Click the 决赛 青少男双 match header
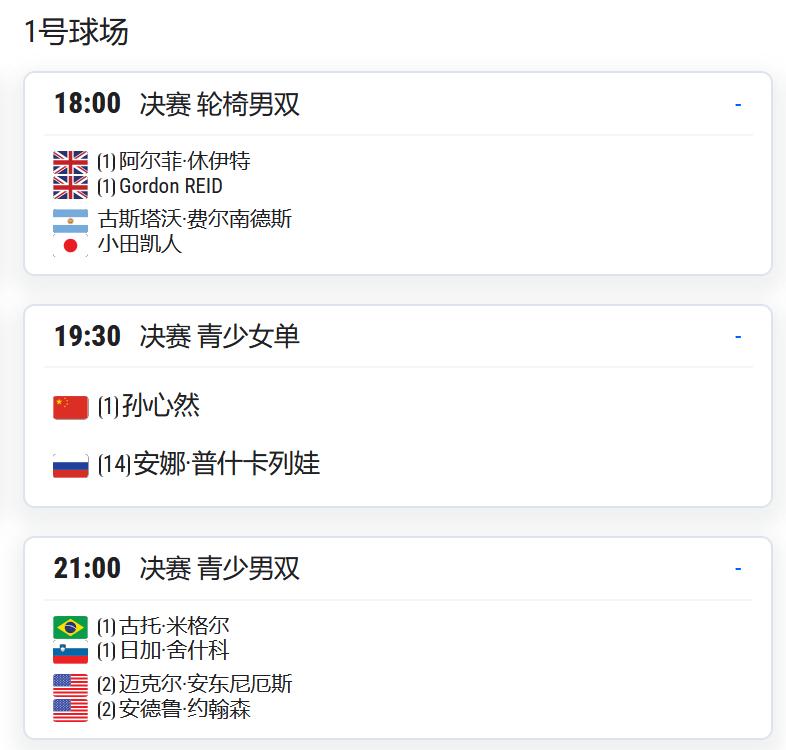Image resolution: width=786 pixels, height=750 pixels. point(220,569)
